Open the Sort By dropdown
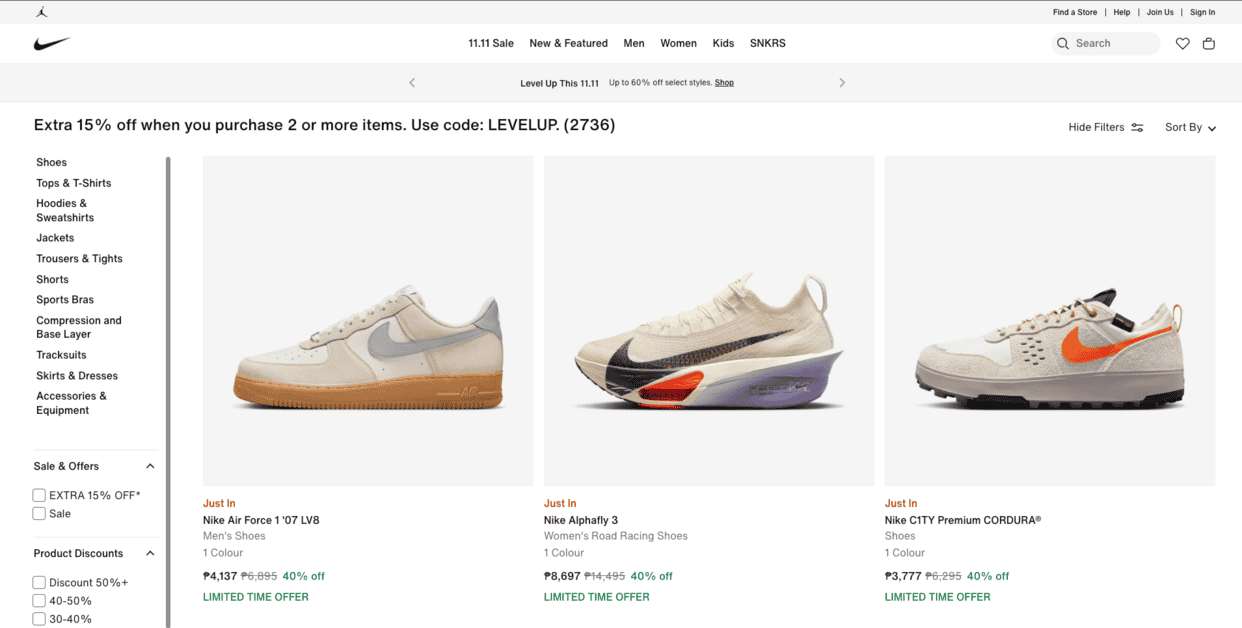1242x628 pixels. point(1190,128)
